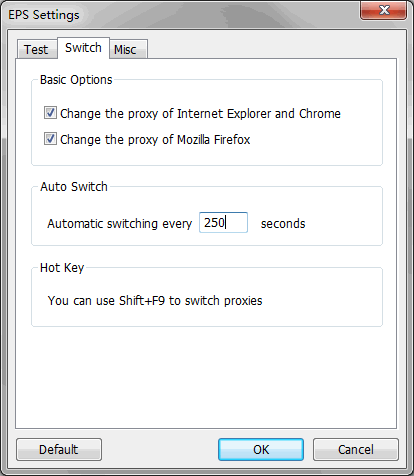Viewport: 414px width, 476px height.
Task: Untick the Internet Explorer and Chrome proxy checkbox
Action: pos(50,113)
